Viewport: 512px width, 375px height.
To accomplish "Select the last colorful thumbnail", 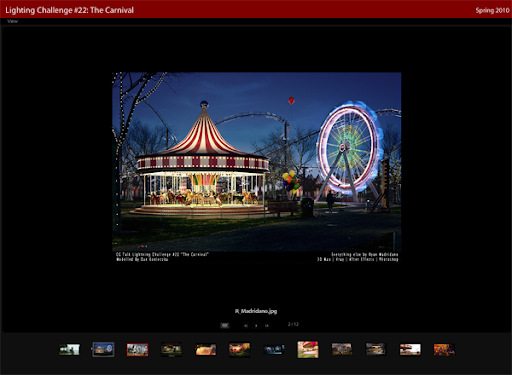I will tap(444, 350).
